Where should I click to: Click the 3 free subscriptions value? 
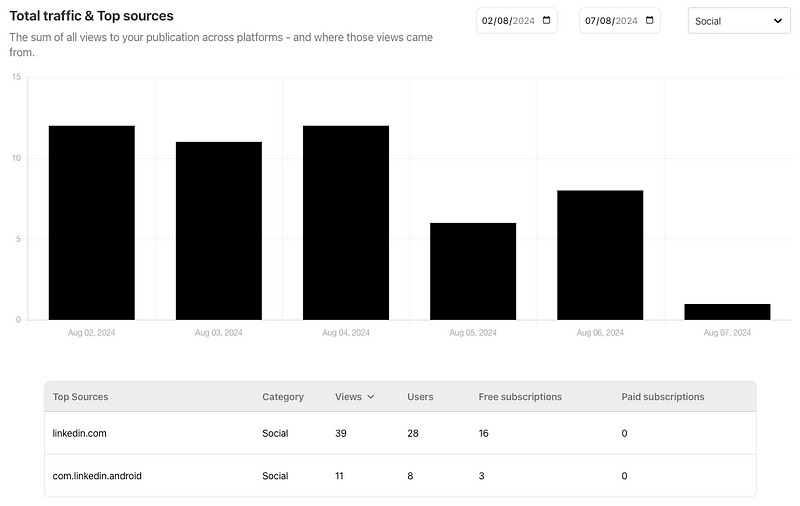[482, 476]
